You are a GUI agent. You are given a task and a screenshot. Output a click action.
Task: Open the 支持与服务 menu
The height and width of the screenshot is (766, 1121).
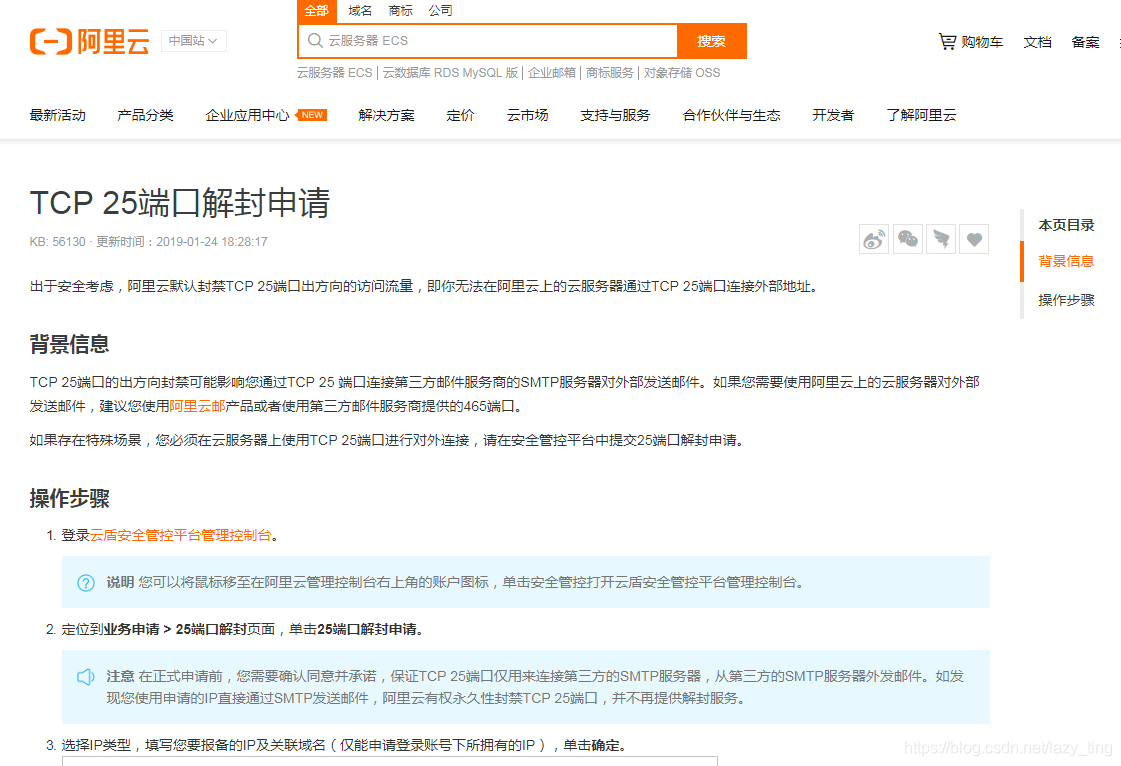tap(615, 115)
